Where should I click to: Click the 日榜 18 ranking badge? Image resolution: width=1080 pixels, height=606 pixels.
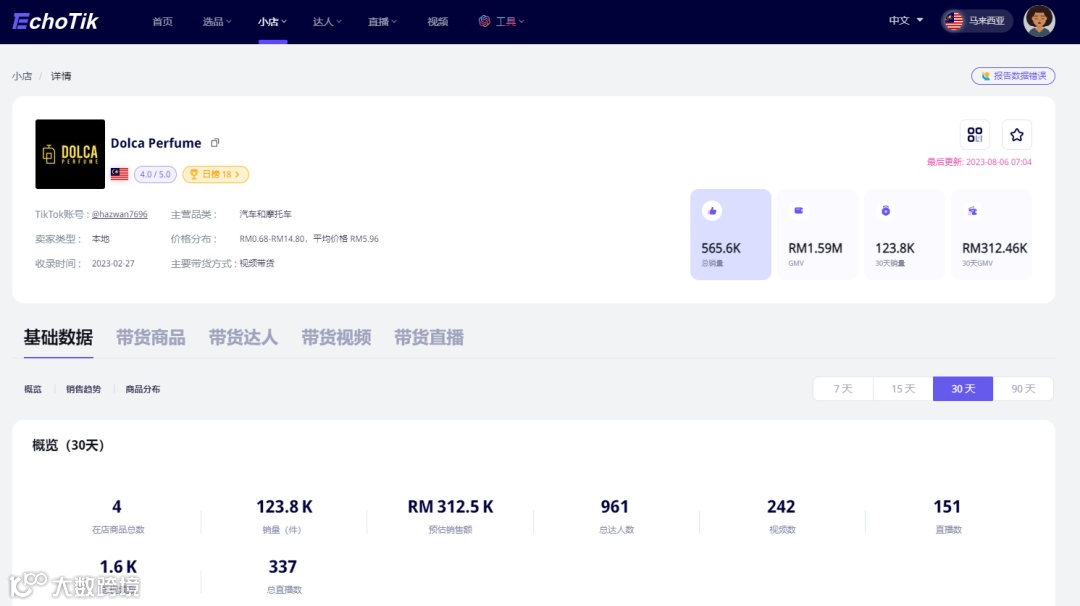pos(215,174)
